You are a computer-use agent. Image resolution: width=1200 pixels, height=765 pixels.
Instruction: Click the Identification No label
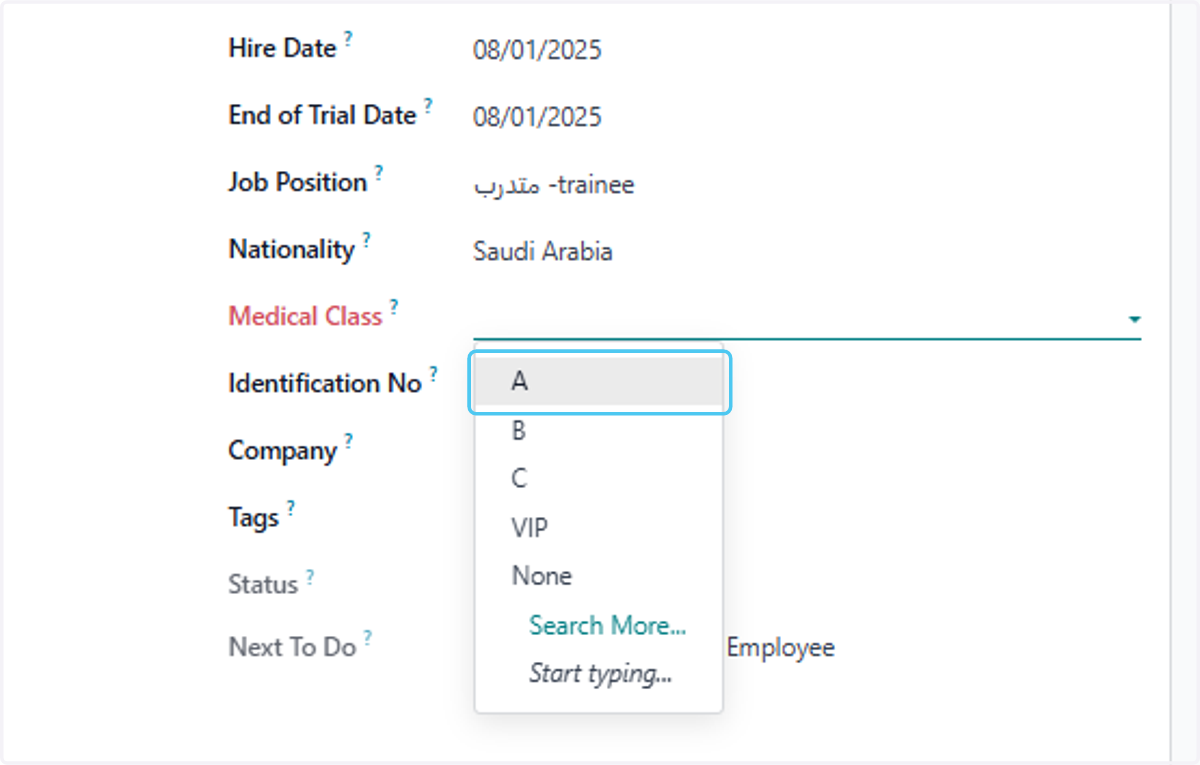coord(325,384)
